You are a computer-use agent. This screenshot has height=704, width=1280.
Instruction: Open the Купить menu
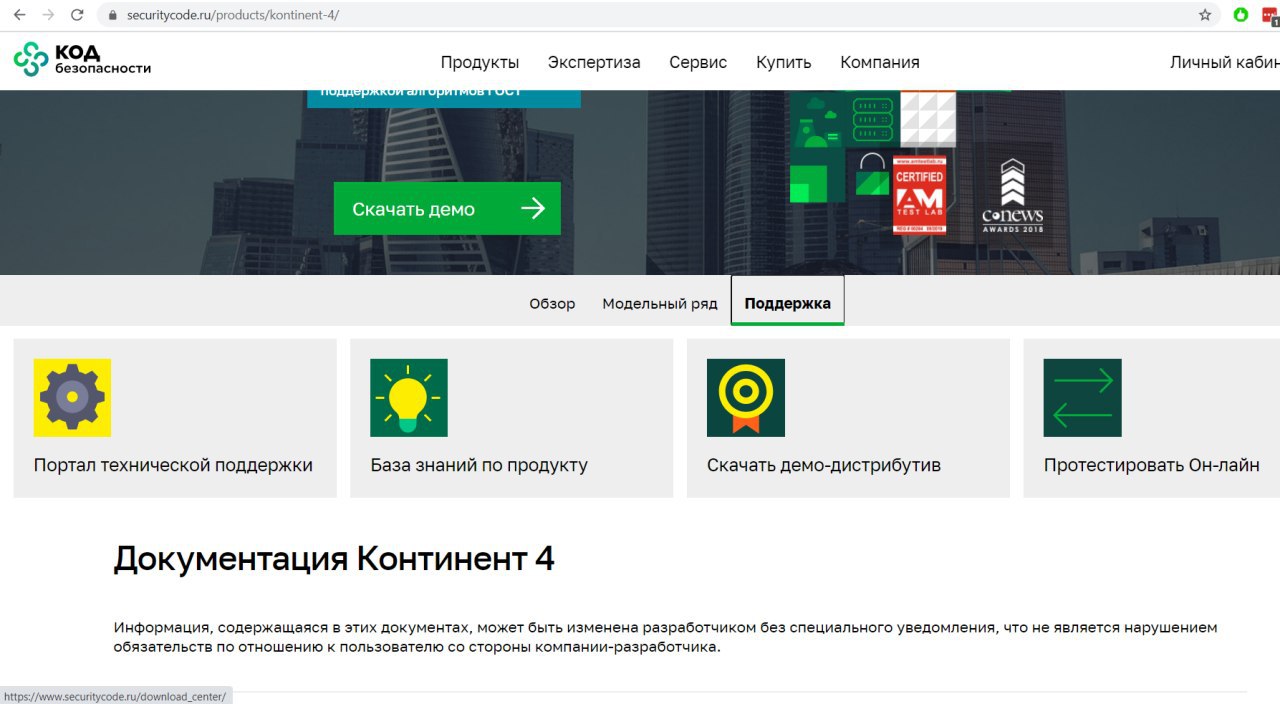point(784,62)
